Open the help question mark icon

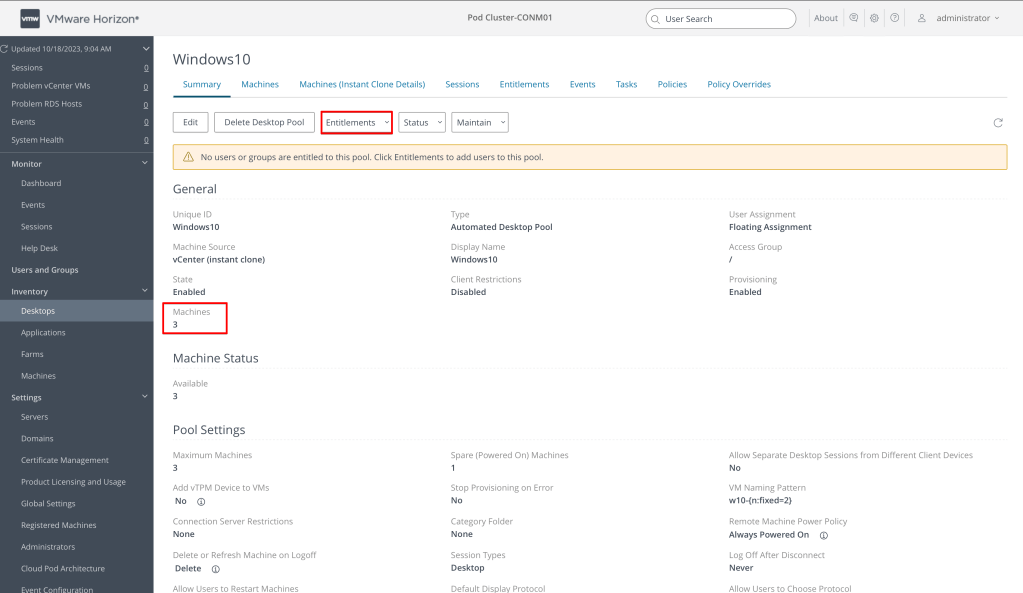(x=897, y=18)
